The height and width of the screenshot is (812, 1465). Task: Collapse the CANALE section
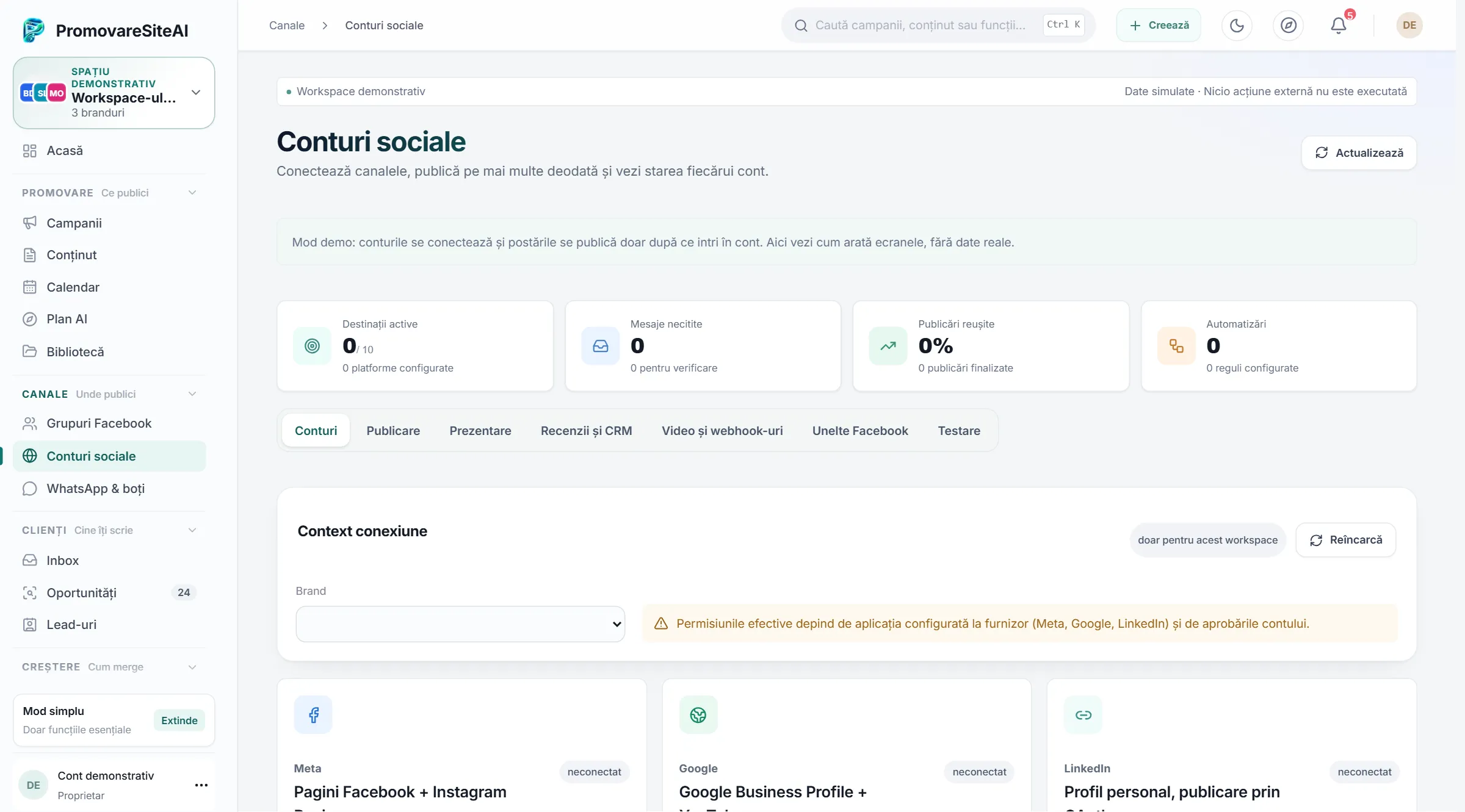point(192,394)
